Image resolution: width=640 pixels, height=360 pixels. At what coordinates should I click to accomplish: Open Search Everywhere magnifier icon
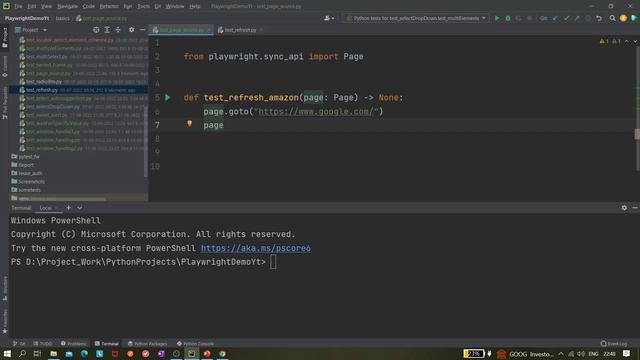tap(612, 18)
